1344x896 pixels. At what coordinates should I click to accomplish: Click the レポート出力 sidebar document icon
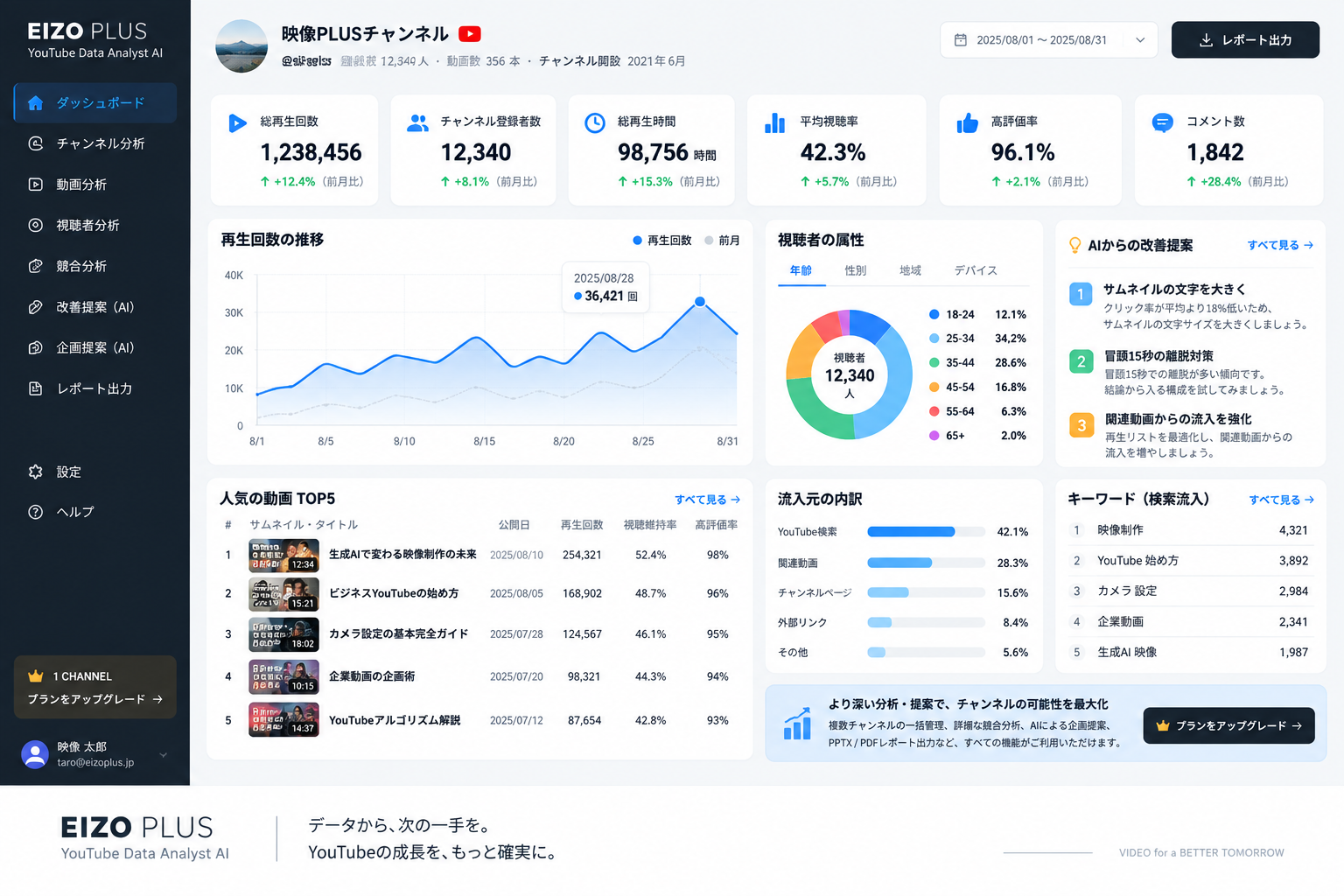click(36, 388)
